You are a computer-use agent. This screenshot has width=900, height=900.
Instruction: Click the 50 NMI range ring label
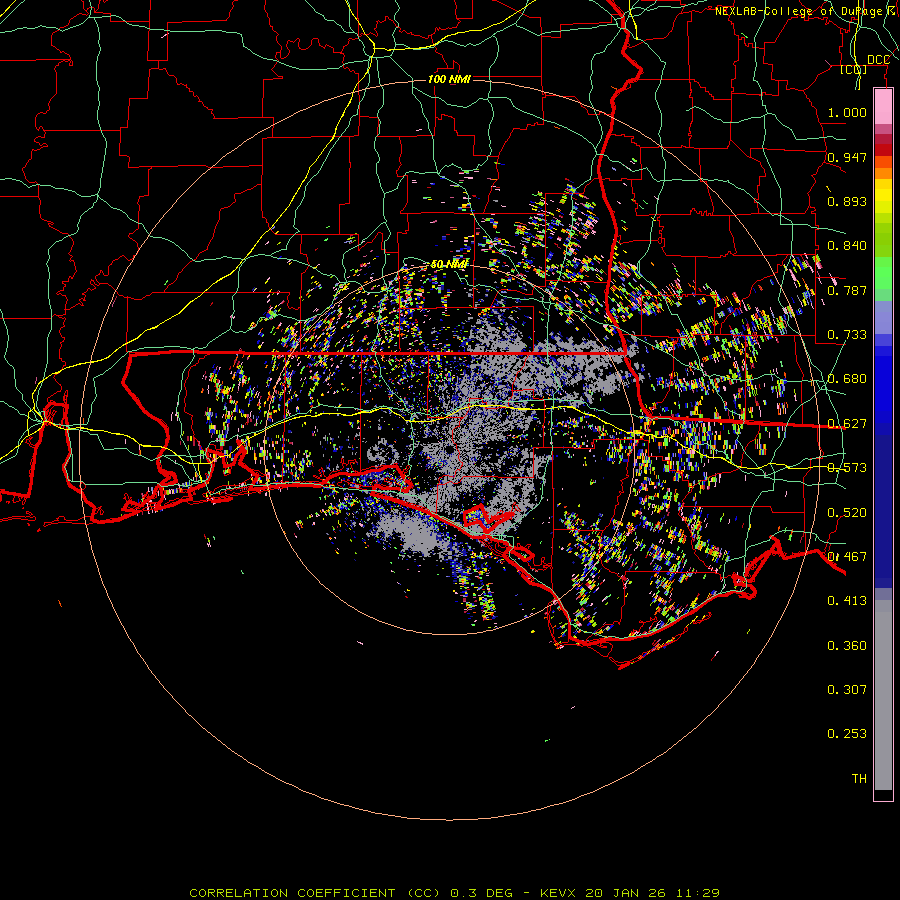click(x=449, y=264)
